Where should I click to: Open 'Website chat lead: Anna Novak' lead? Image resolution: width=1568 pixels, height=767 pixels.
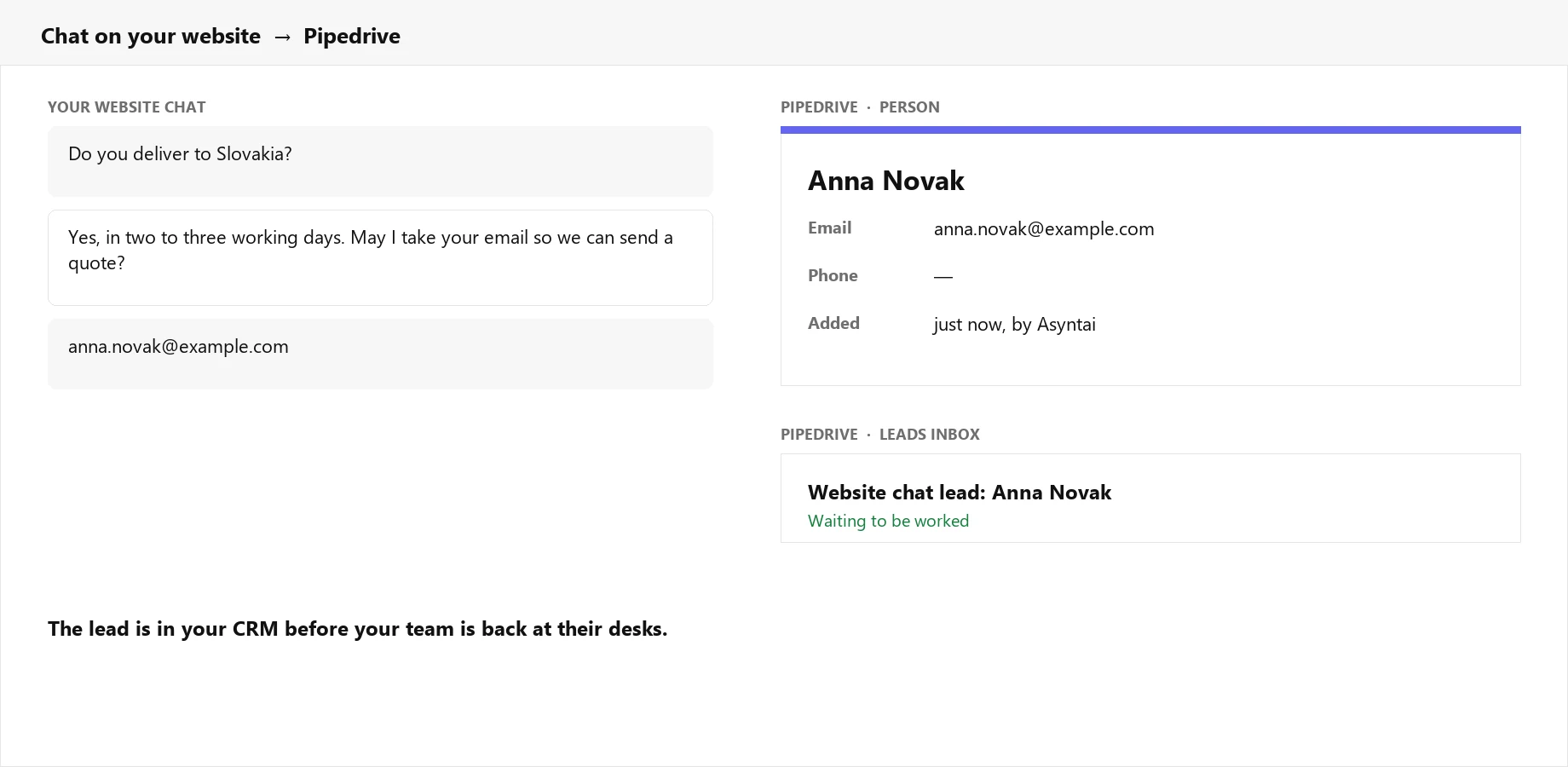(x=960, y=493)
